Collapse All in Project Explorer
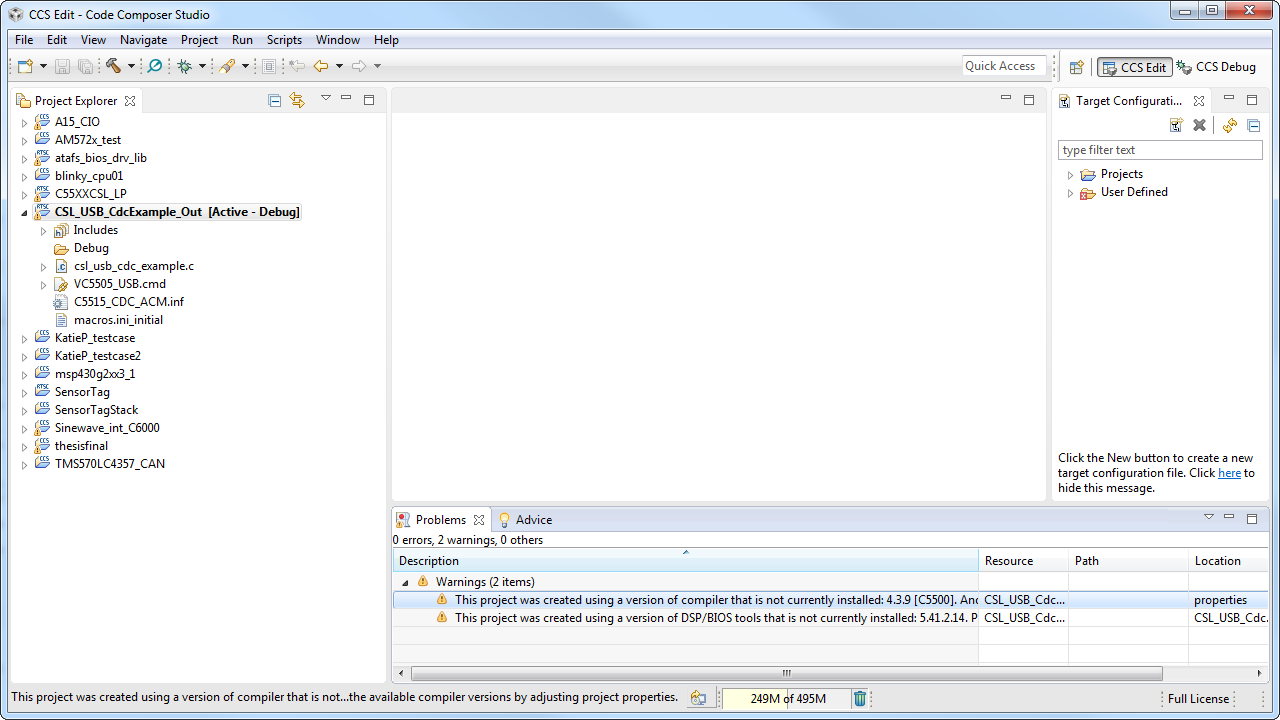Viewport: 1280px width, 720px height. coord(275,100)
